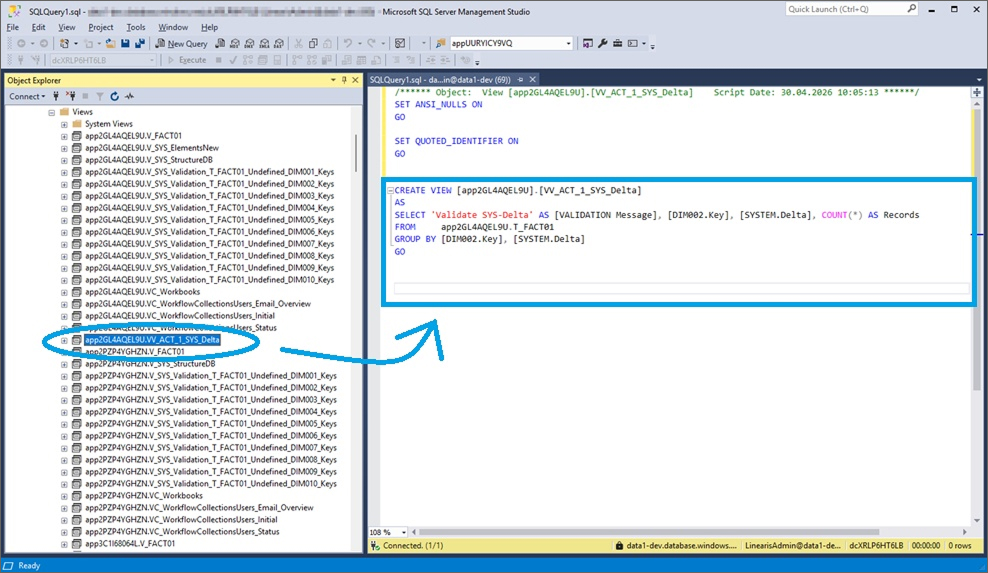Open the Properties wrench icon in toolbar
988x573 pixels.
click(603, 44)
